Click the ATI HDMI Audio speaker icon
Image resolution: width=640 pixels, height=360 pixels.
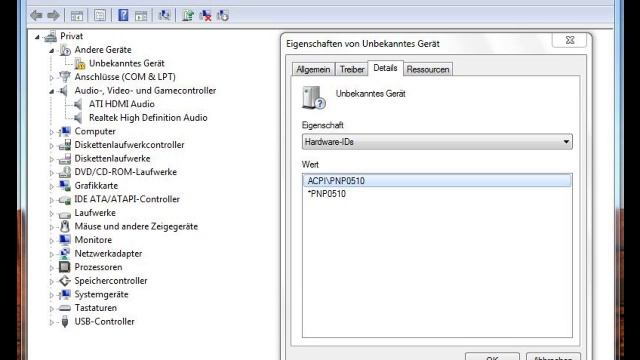(x=78, y=104)
